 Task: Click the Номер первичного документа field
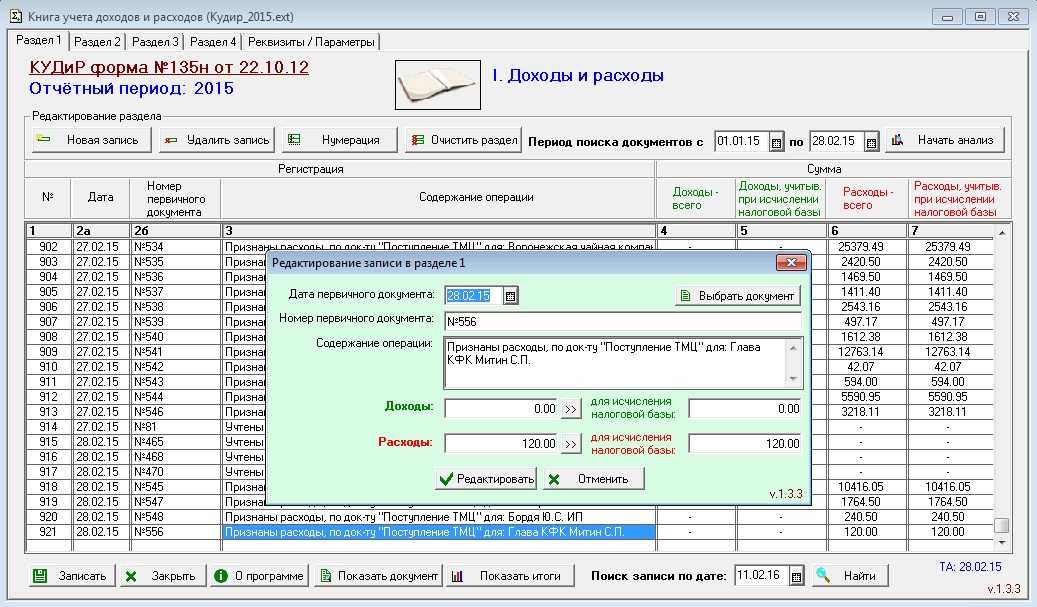622,322
